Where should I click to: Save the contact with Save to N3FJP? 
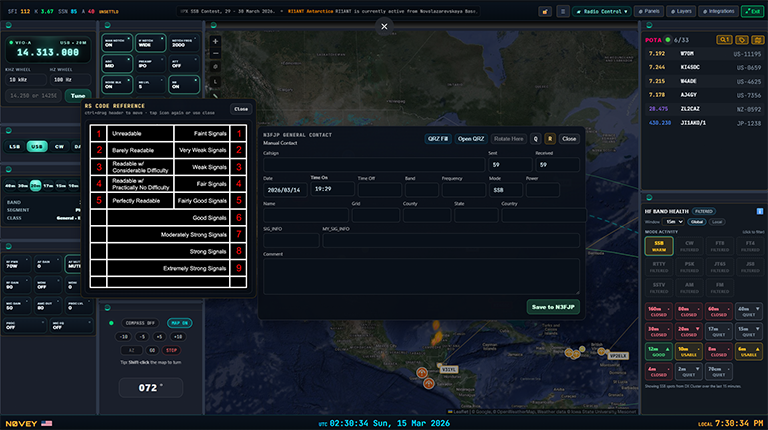point(553,307)
